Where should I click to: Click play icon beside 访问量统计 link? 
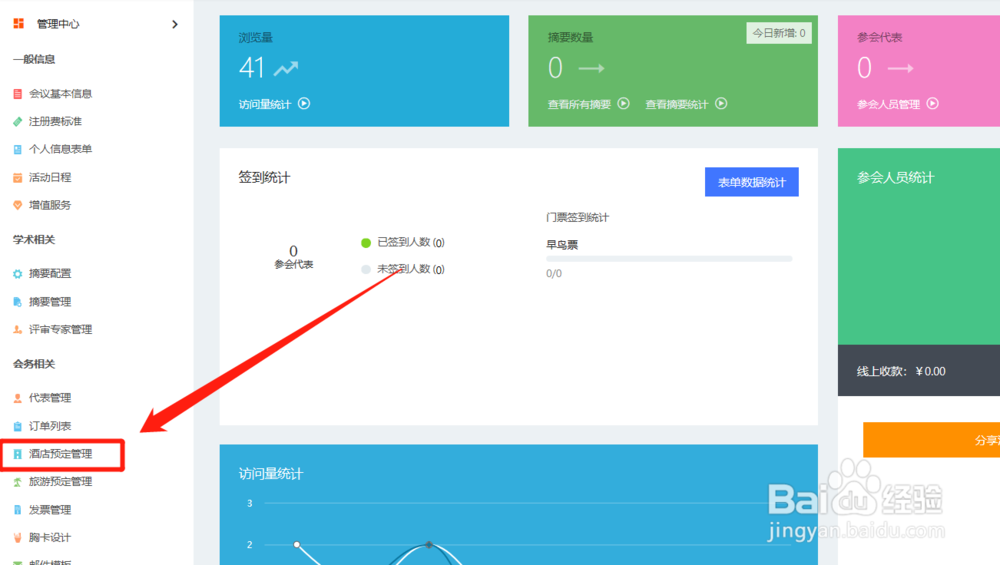[x=304, y=103]
